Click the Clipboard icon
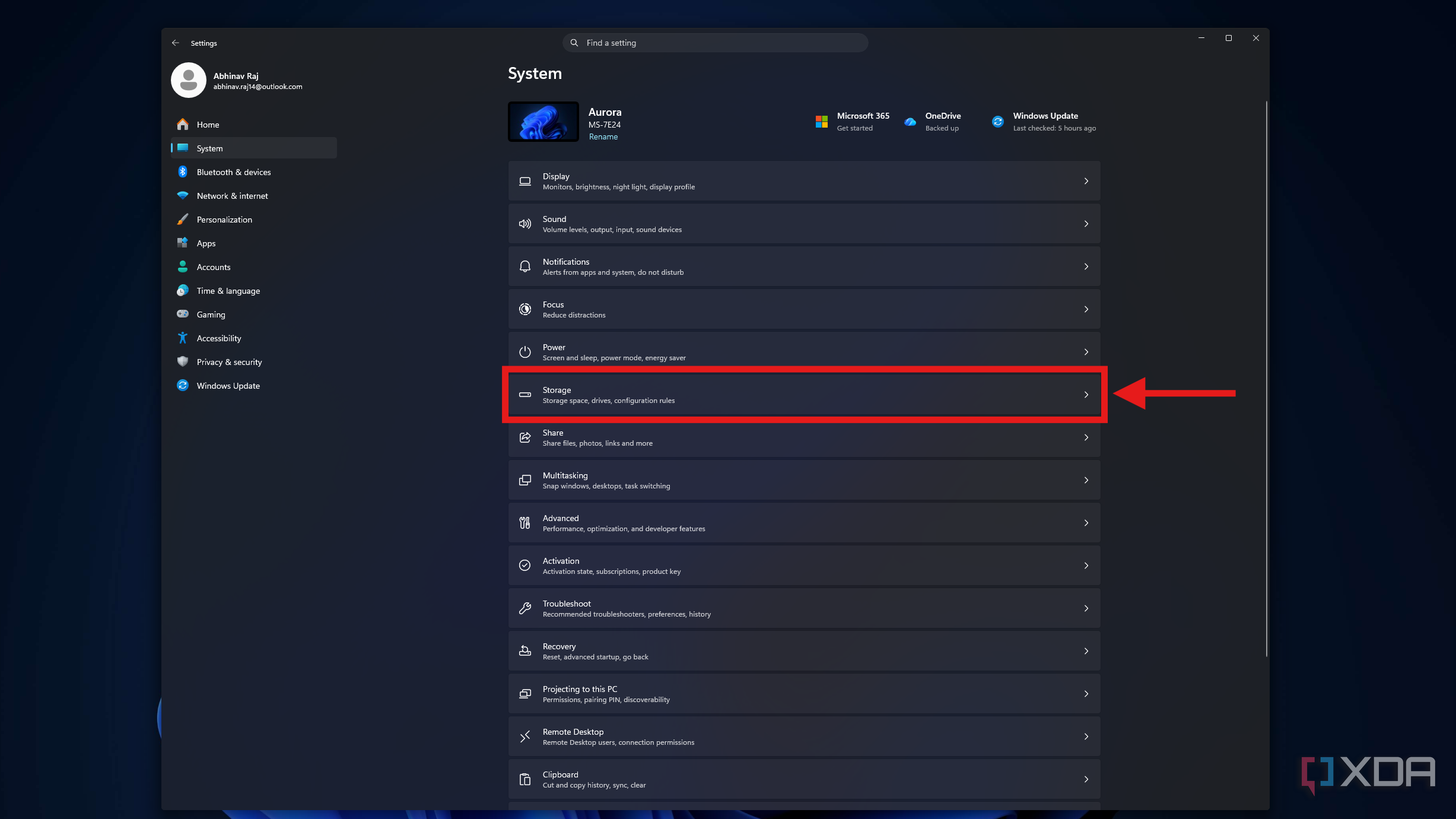1456x819 pixels. [x=525, y=779]
